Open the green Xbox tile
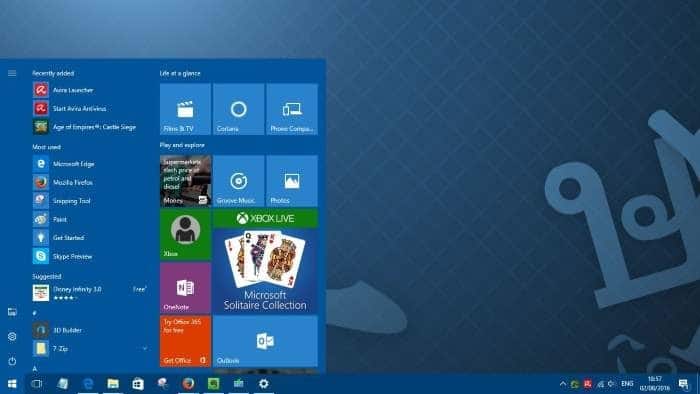 point(185,234)
